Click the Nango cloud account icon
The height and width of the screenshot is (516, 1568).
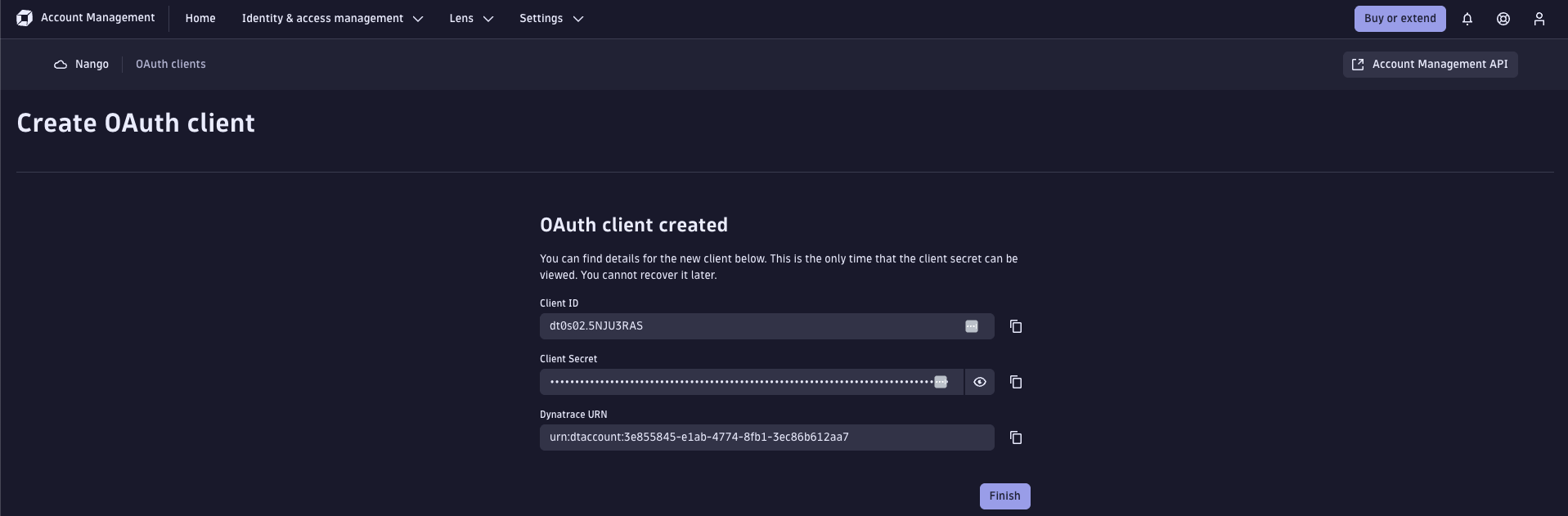(61, 65)
